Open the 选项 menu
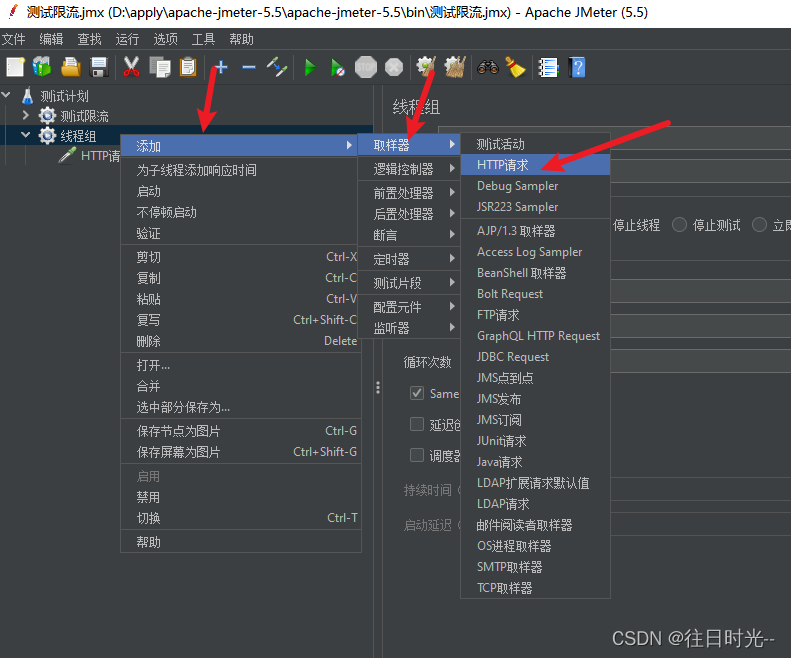The width and height of the screenshot is (791, 658). point(165,39)
